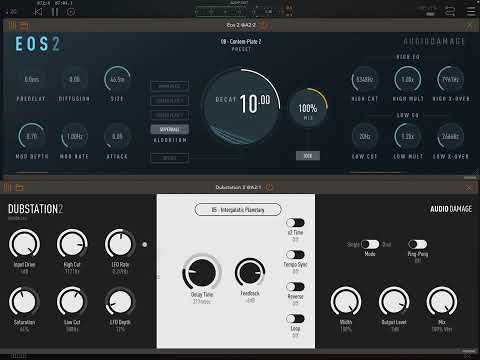Click the Dubstation Mix knob
The height and width of the screenshot is (360, 480).
pos(442,302)
